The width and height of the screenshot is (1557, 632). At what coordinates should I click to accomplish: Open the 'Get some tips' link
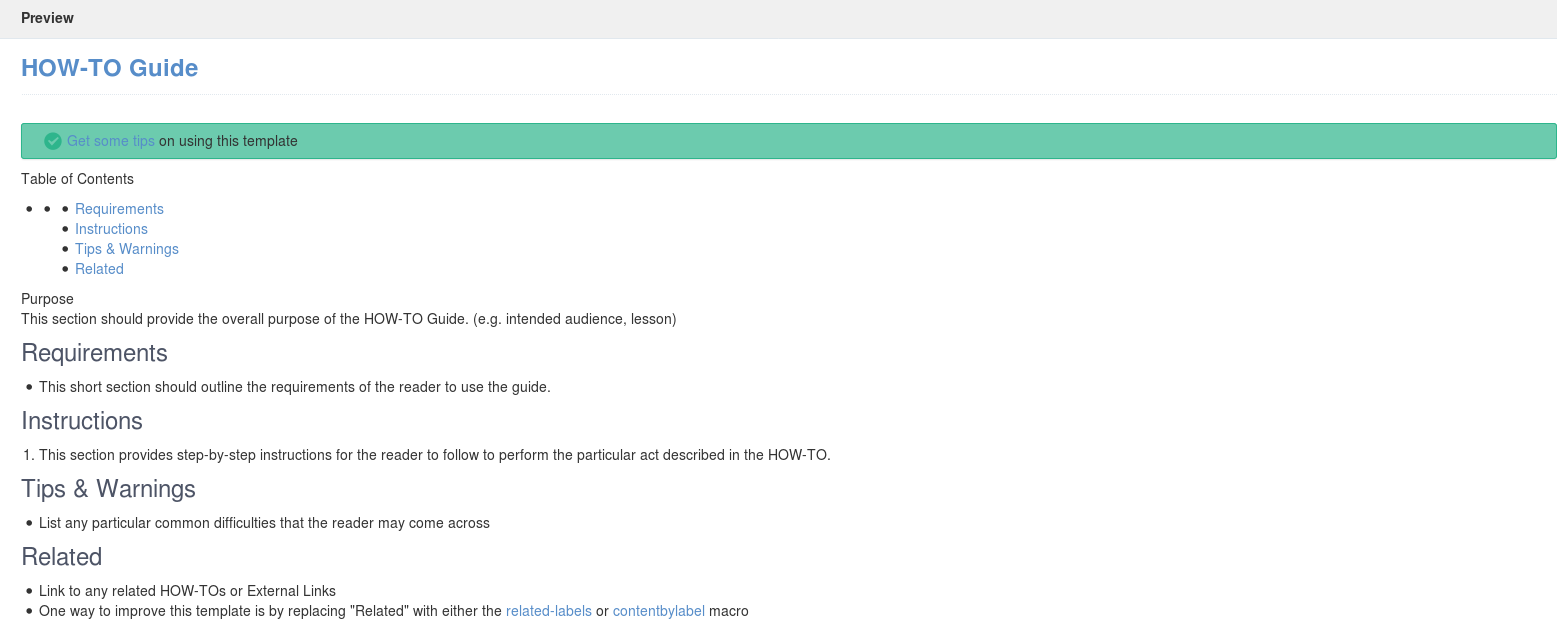coord(111,141)
